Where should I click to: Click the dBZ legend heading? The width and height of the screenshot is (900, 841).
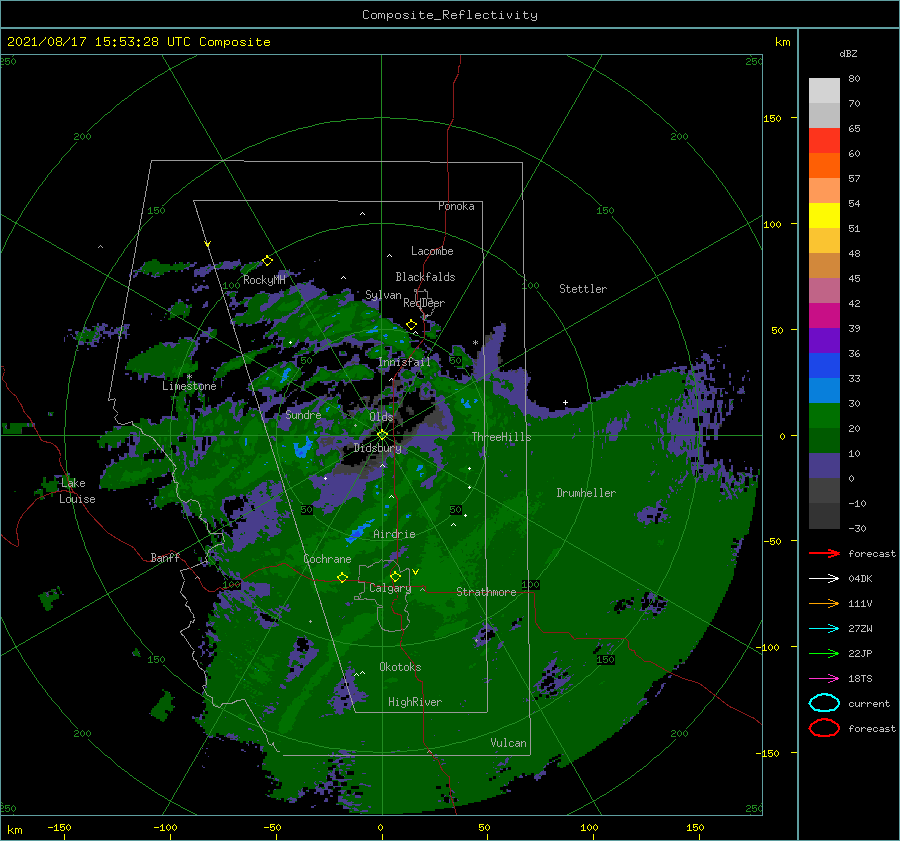[848, 53]
